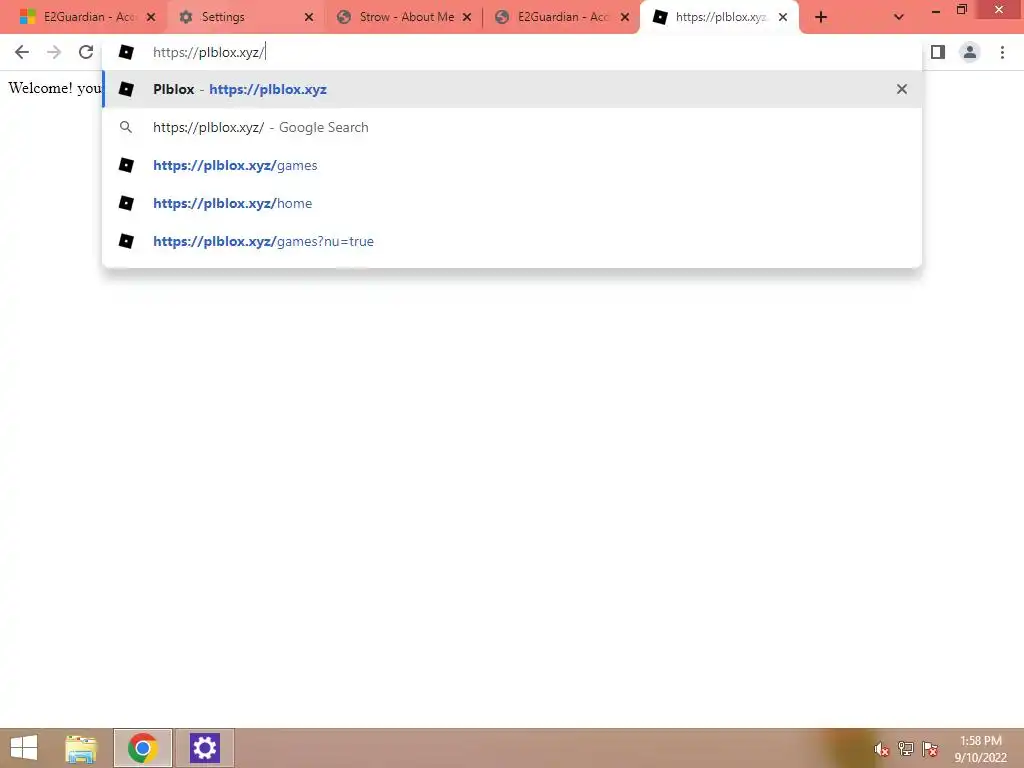1024x768 pixels.
Task: Open the Windows Start button
Action: pyautogui.click(x=24, y=748)
